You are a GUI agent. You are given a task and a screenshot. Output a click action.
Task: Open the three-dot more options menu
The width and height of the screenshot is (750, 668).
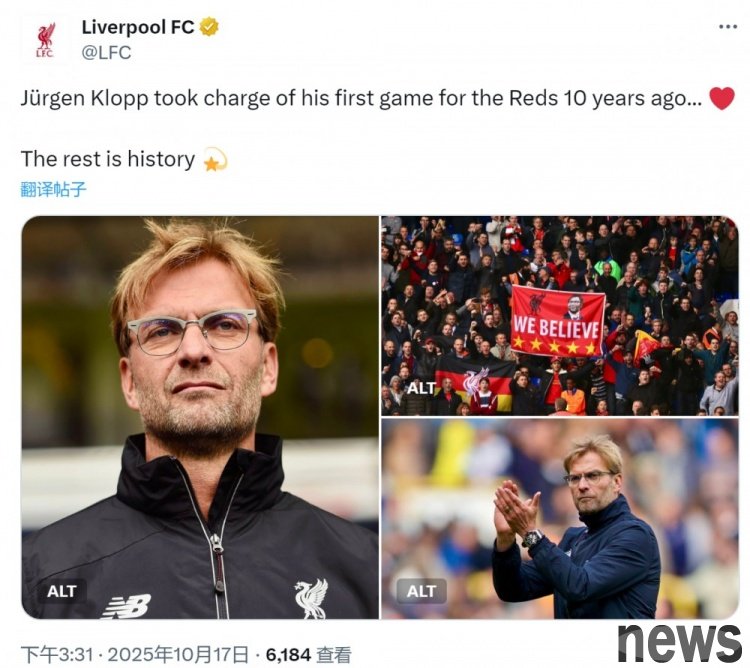tap(728, 27)
